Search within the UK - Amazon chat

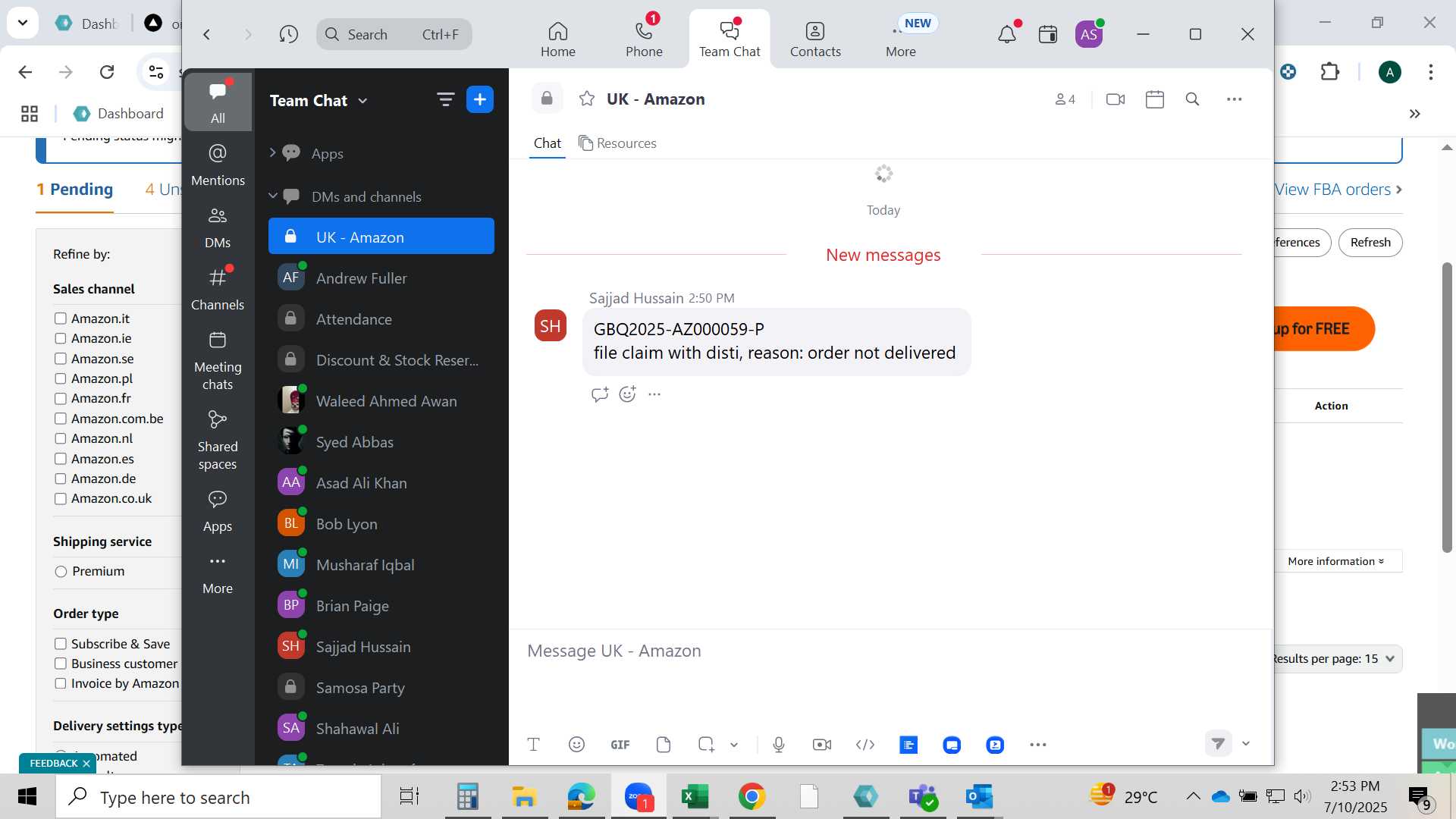1192,99
